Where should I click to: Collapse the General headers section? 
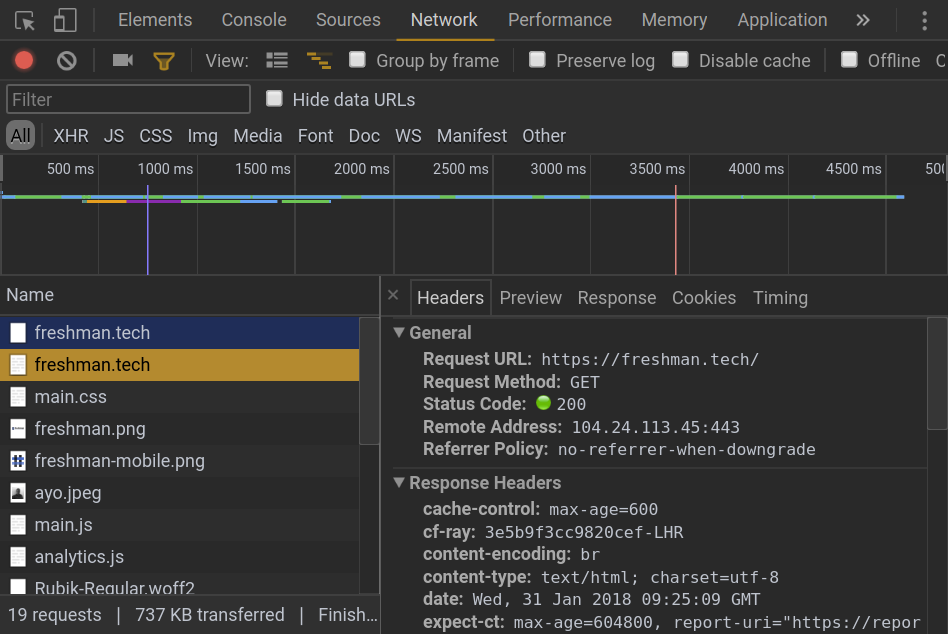click(400, 333)
